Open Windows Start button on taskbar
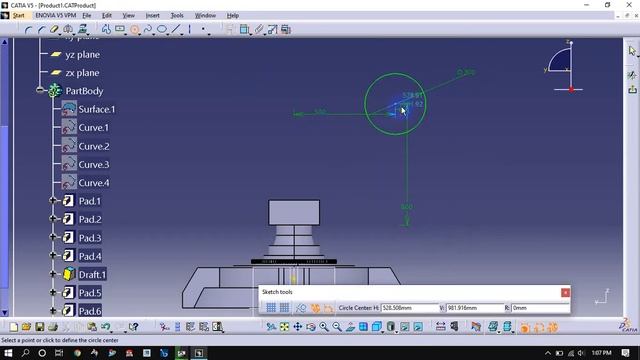Screen dimensions: 640x360 [x=8, y=353]
